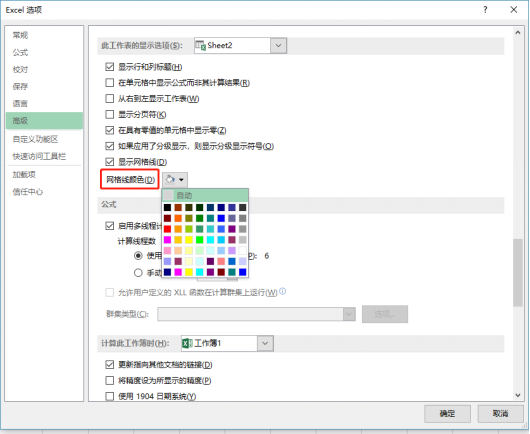
Task: Click the vertical scrollbar thumb
Action: (517, 272)
